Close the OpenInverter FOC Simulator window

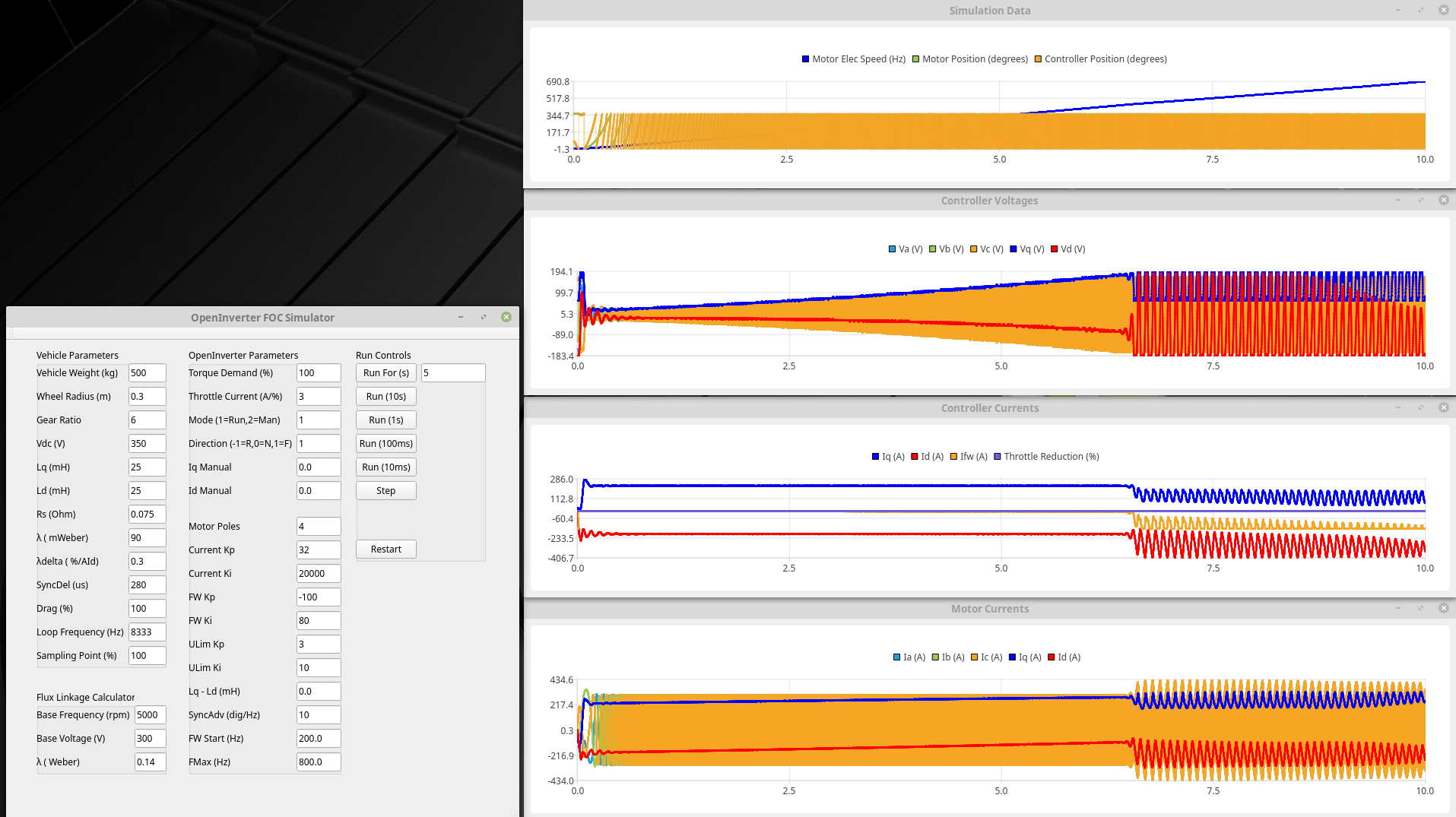506,317
